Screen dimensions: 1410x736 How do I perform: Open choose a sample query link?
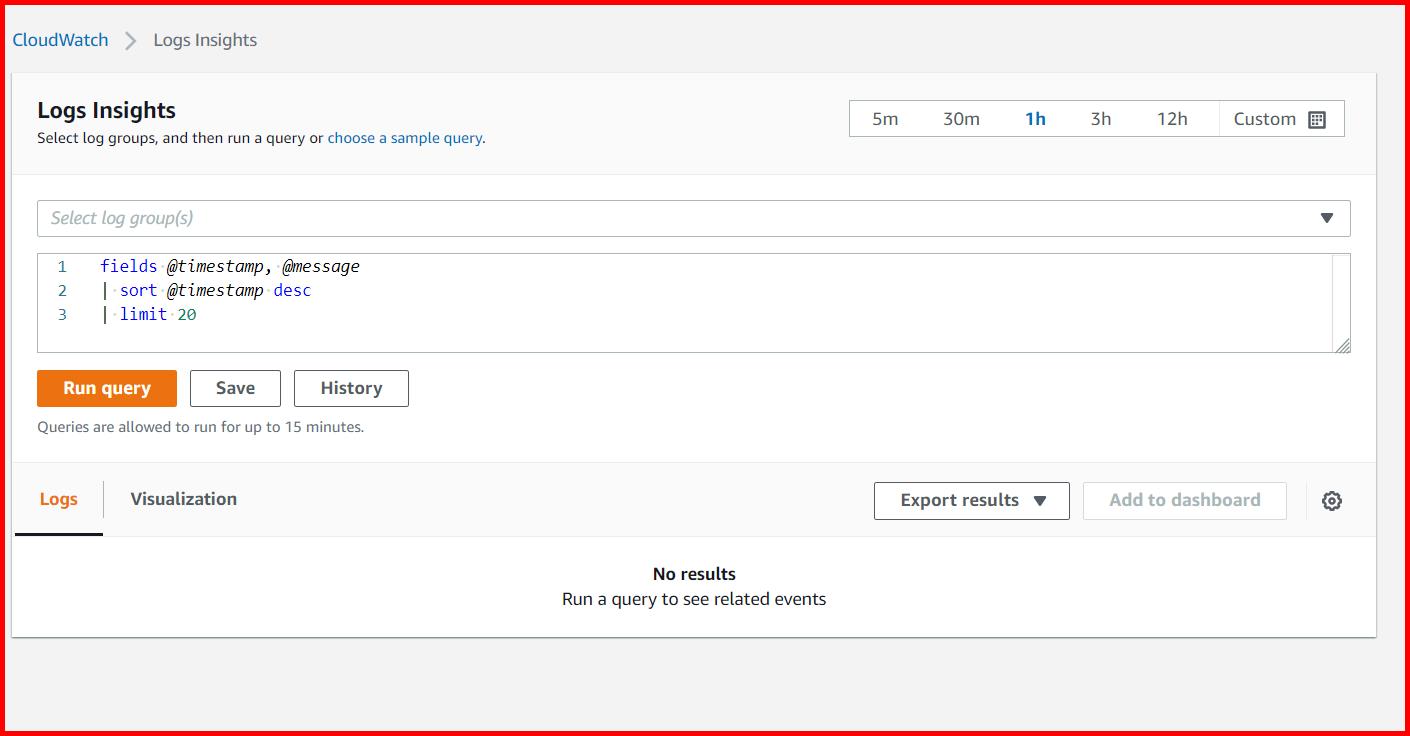[x=403, y=138]
